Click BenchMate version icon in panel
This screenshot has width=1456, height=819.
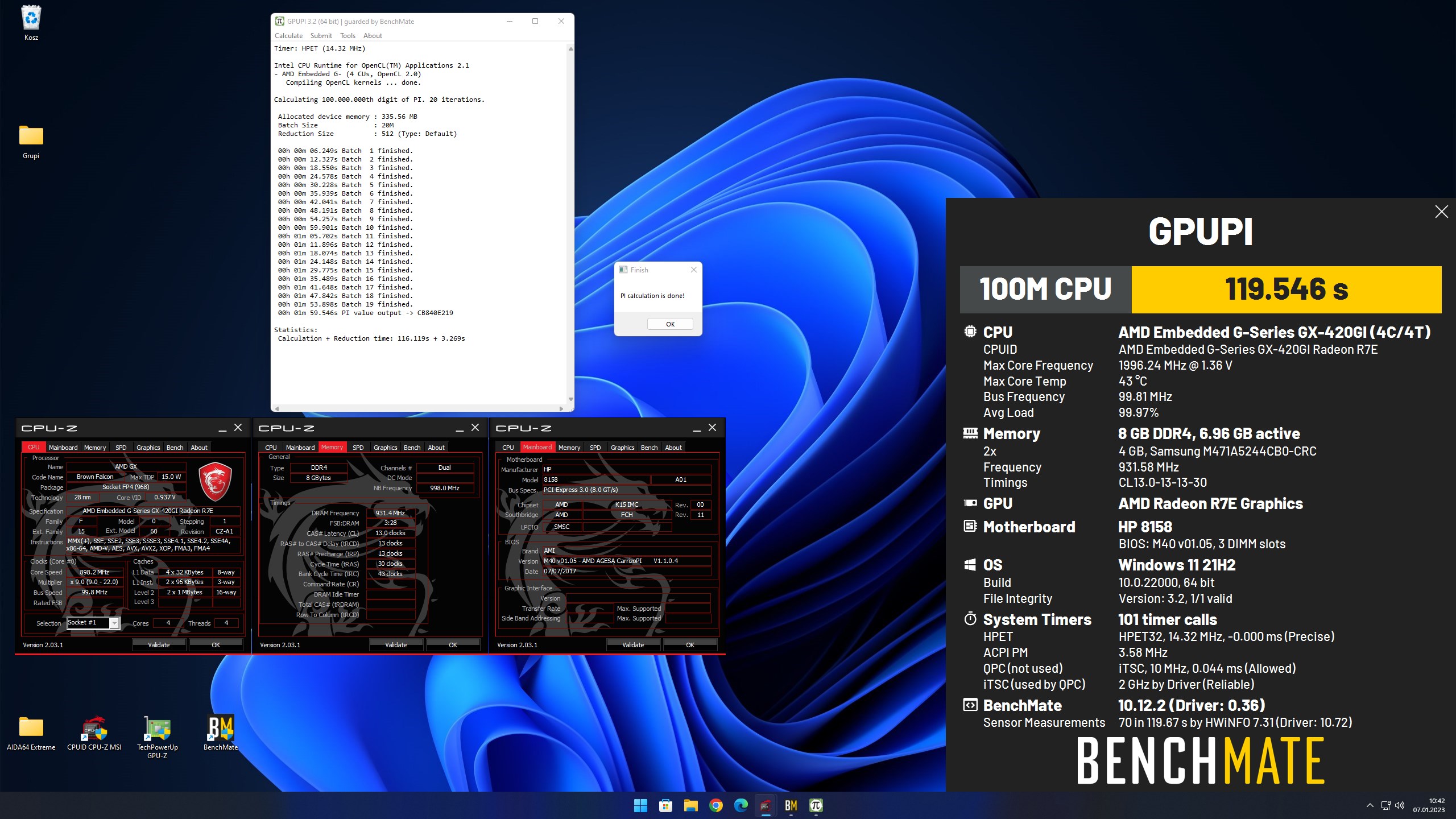pyautogui.click(x=970, y=705)
